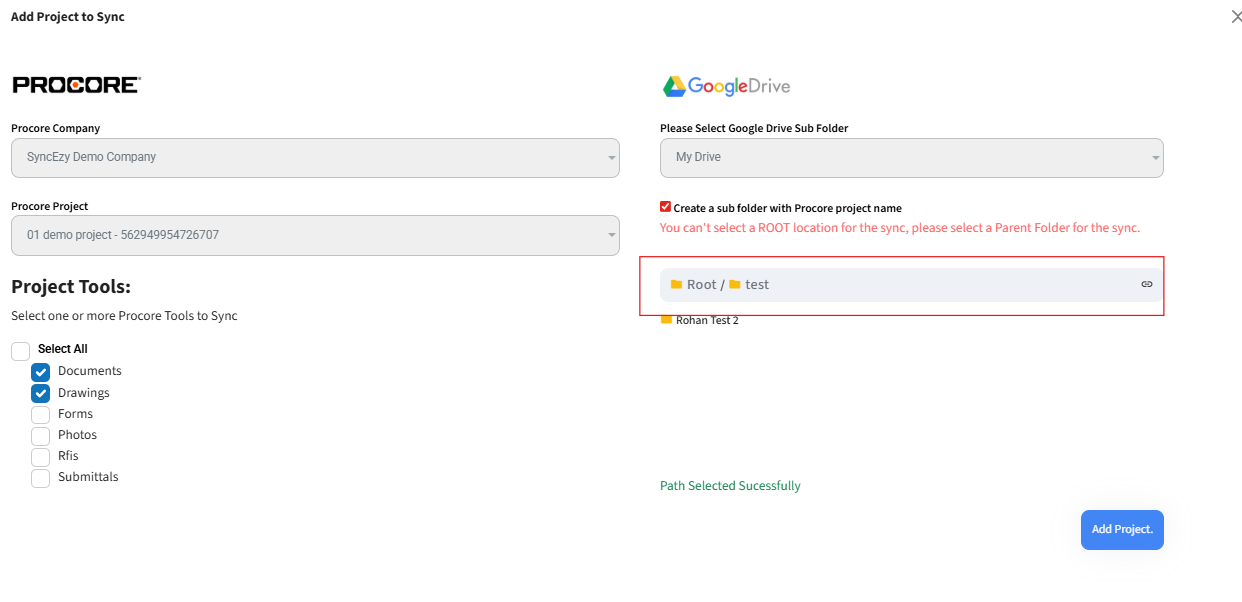
Task: Toggle the Select All checkbox
Action: click(21, 350)
